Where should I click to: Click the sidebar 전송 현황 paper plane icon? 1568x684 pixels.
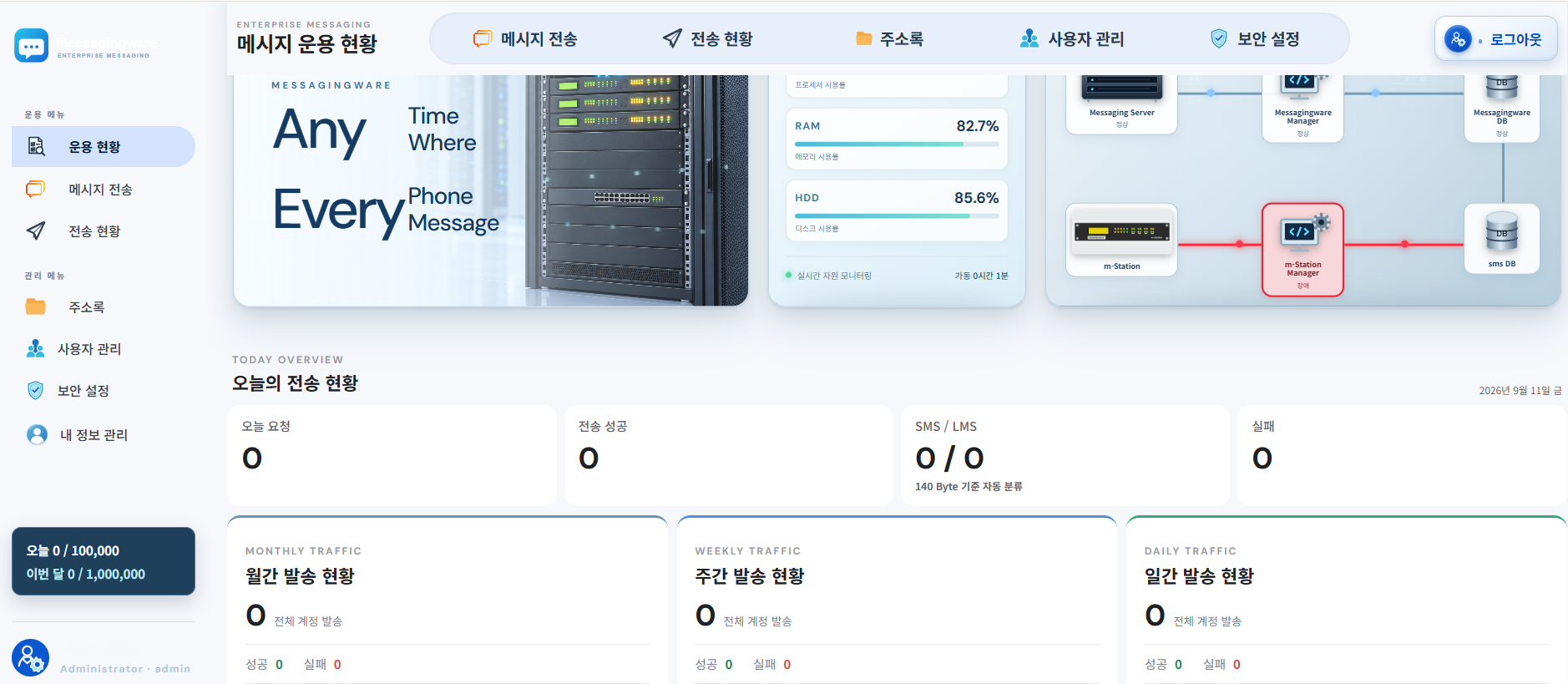[x=36, y=231]
